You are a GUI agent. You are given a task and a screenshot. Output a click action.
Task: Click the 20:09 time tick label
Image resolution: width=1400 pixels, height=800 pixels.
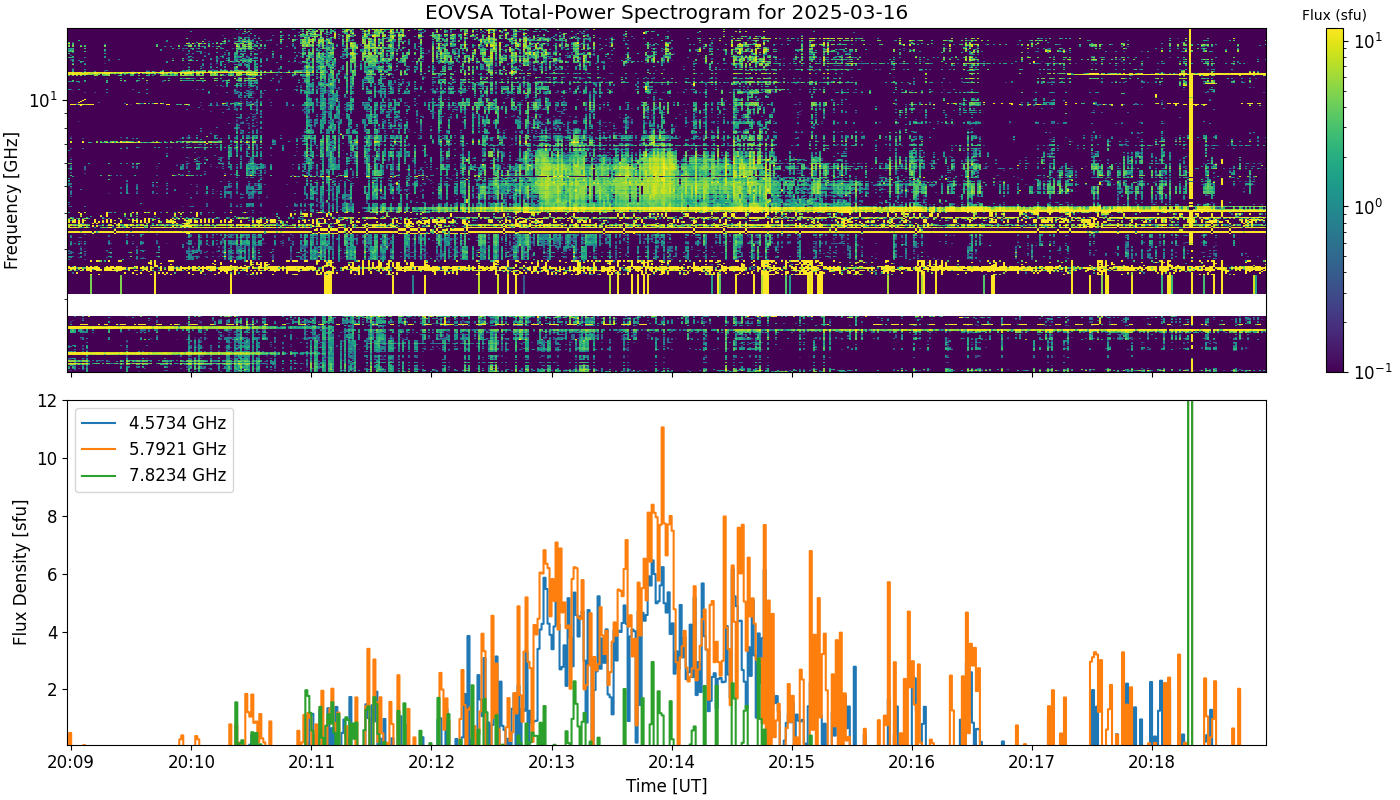(x=70, y=762)
